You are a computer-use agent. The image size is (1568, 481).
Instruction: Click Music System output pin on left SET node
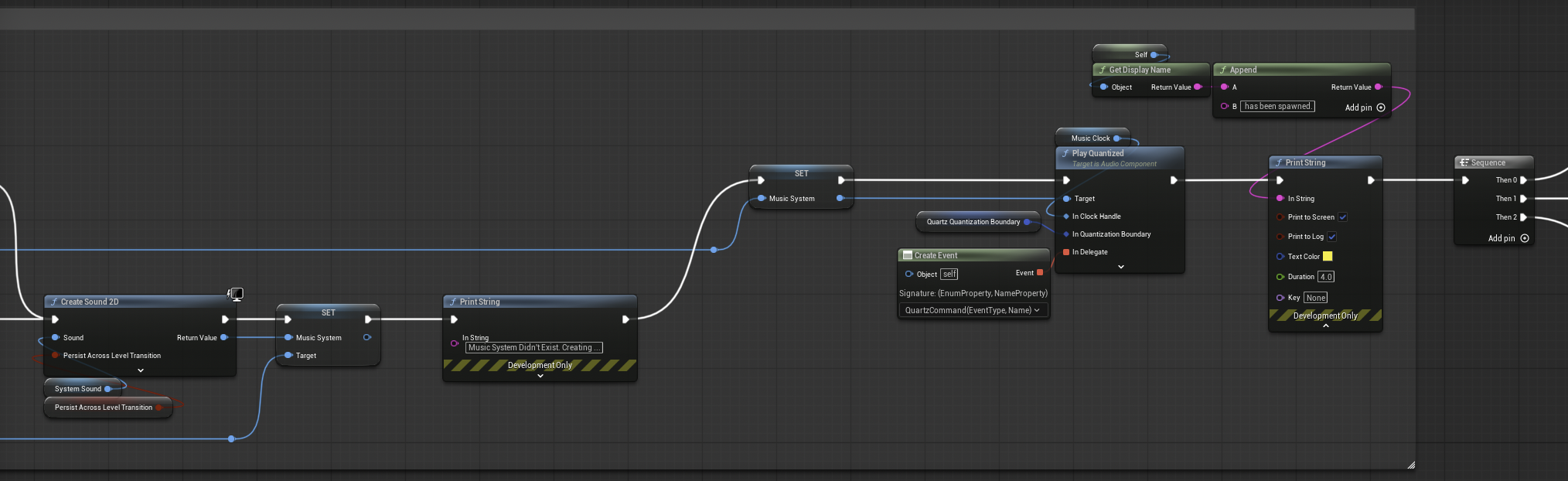click(x=367, y=337)
